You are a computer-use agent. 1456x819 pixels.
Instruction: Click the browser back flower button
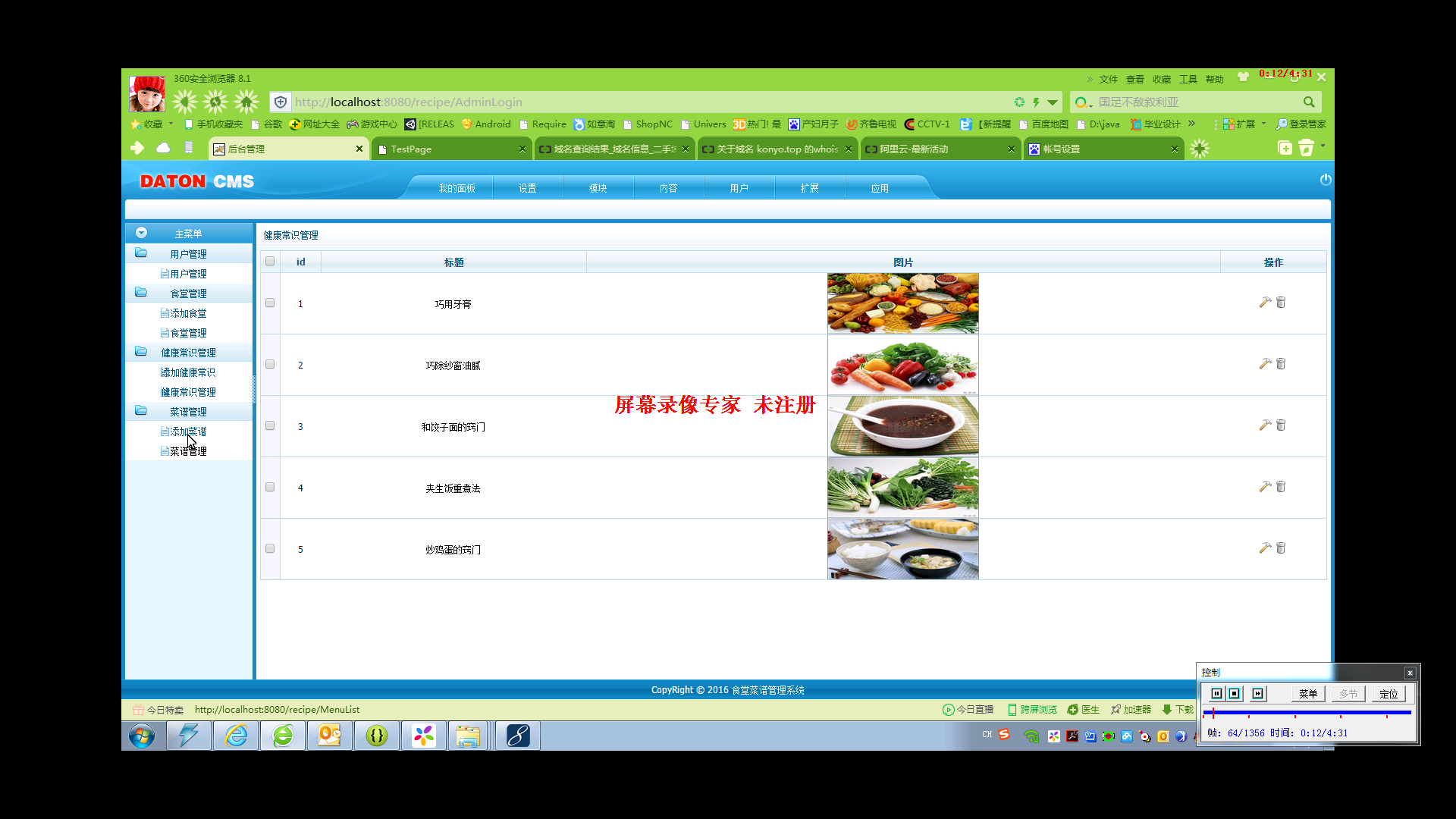[184, 102]
